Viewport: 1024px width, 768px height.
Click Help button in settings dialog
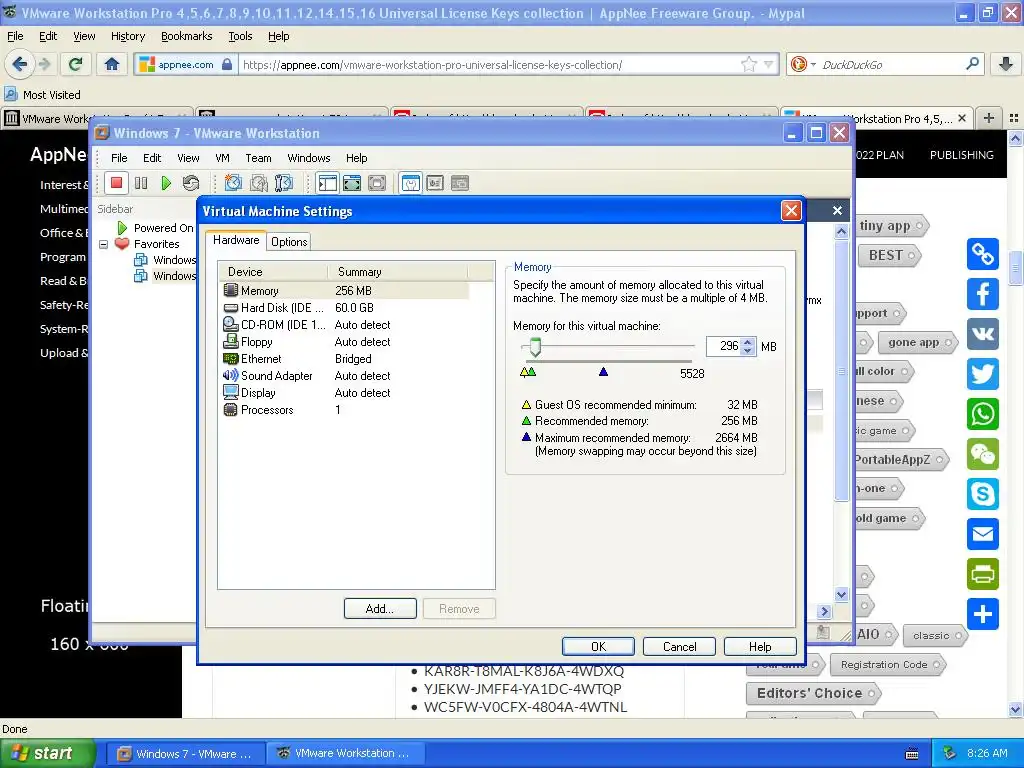click(760, 647)
